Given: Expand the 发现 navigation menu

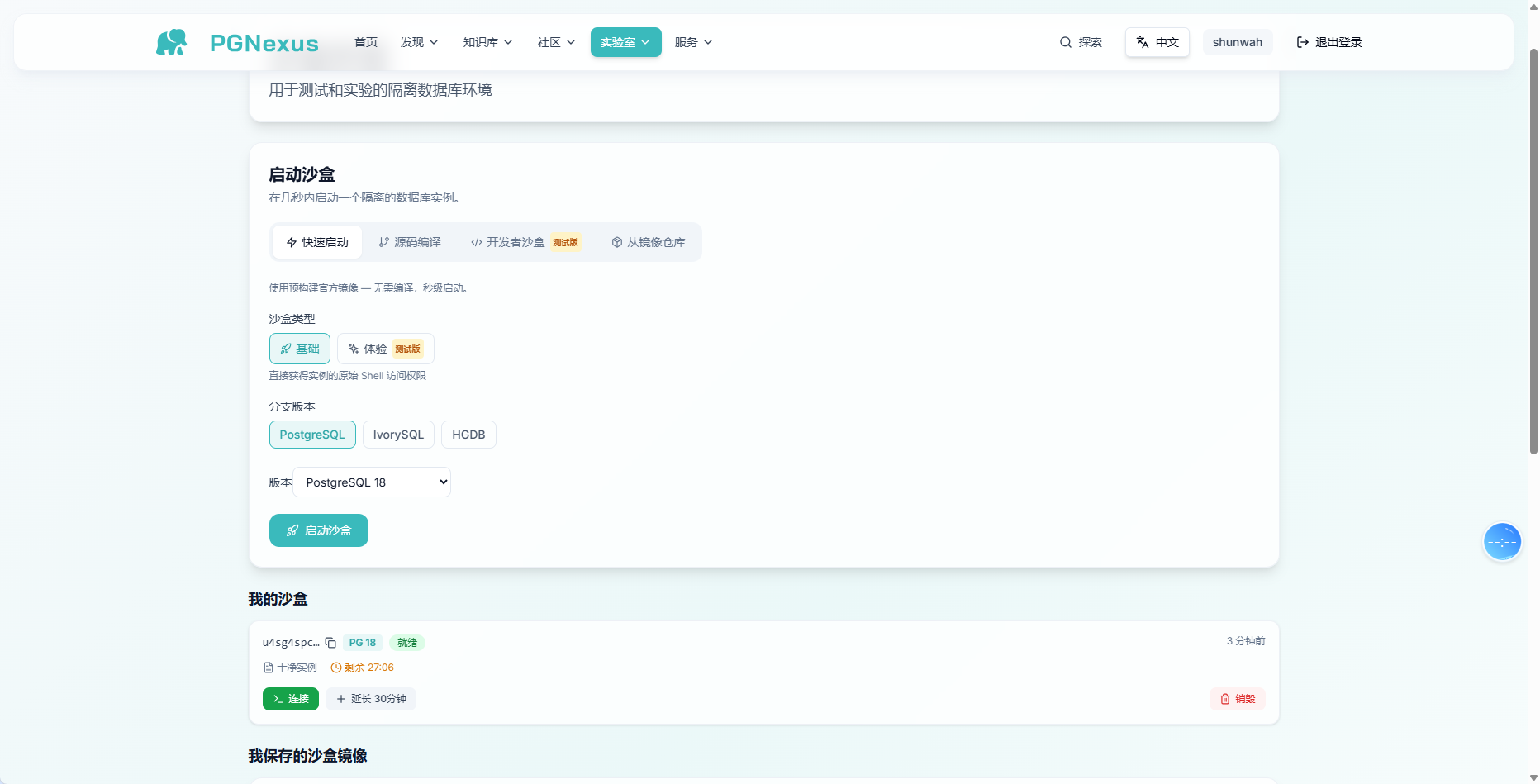Looking at the screenshot, I should click(419, 42).
